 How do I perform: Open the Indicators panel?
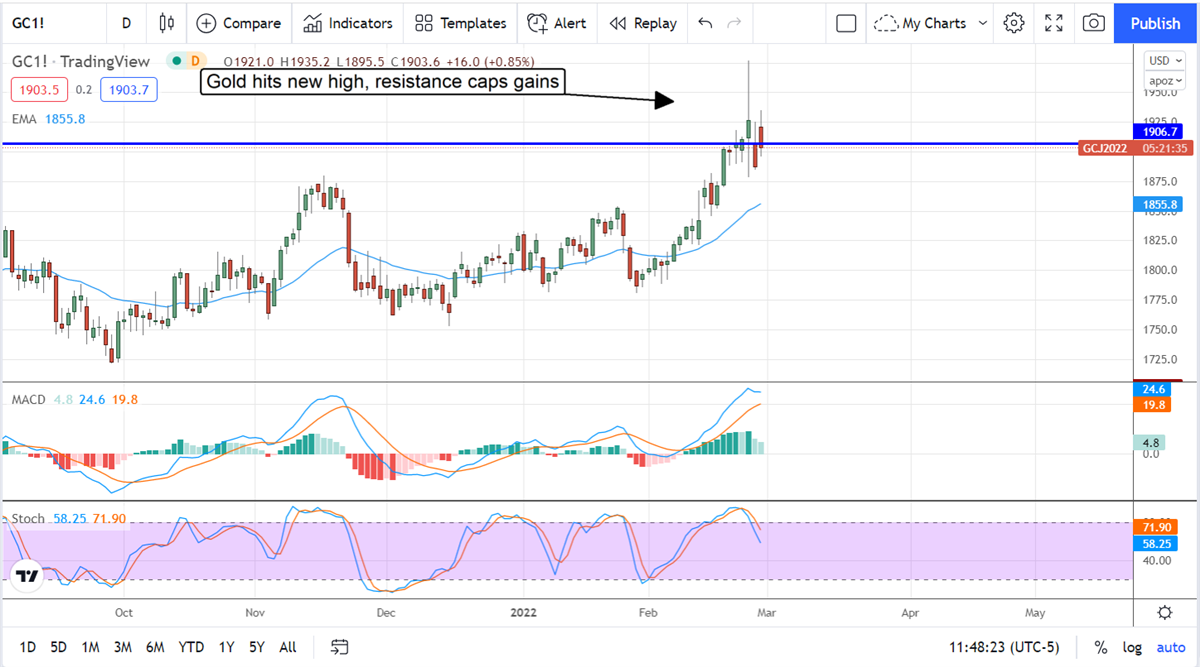350,23
